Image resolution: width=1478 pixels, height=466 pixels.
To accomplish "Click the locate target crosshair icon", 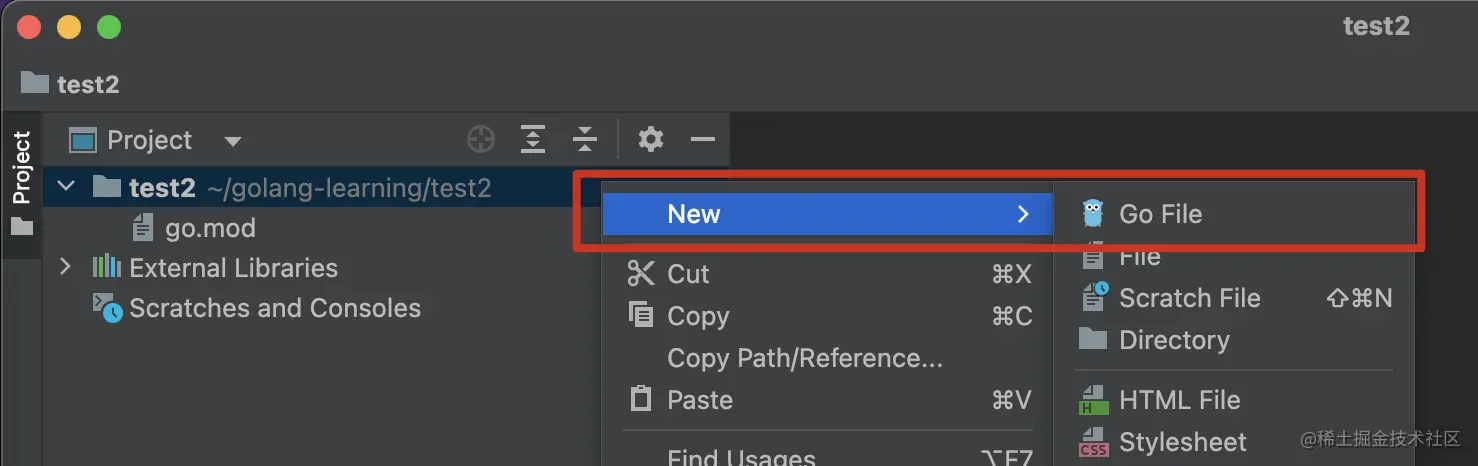I will click(481, 140).
